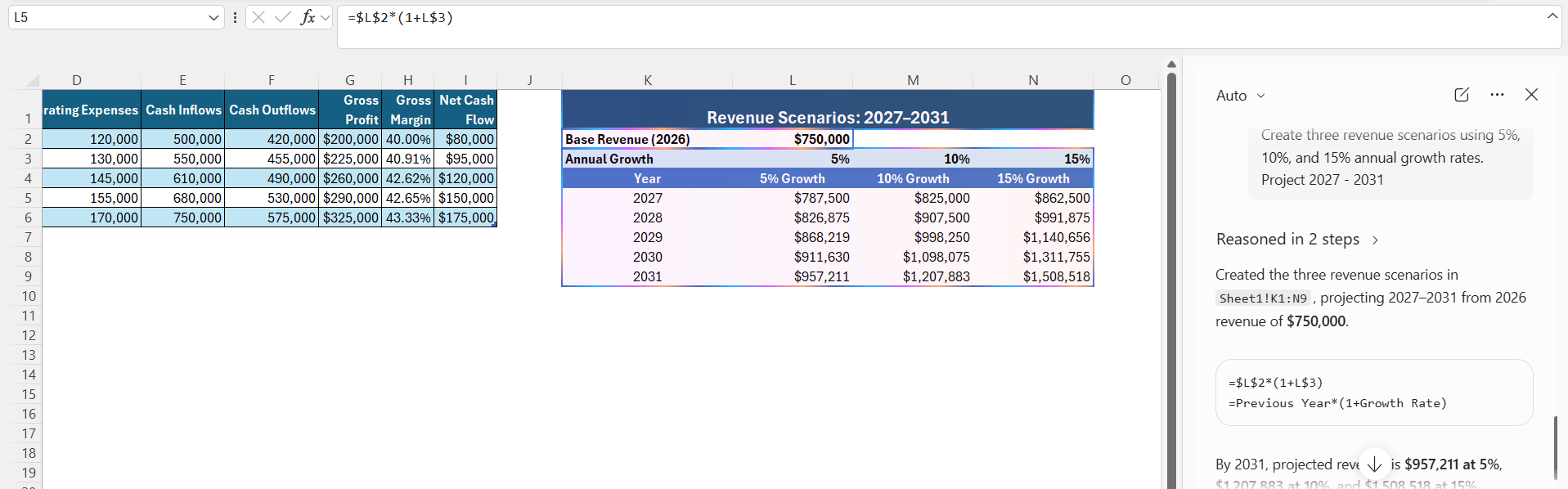1568x489 pixels.
Task: Open the Auto mode dropdown
Action: [1241, 96]
